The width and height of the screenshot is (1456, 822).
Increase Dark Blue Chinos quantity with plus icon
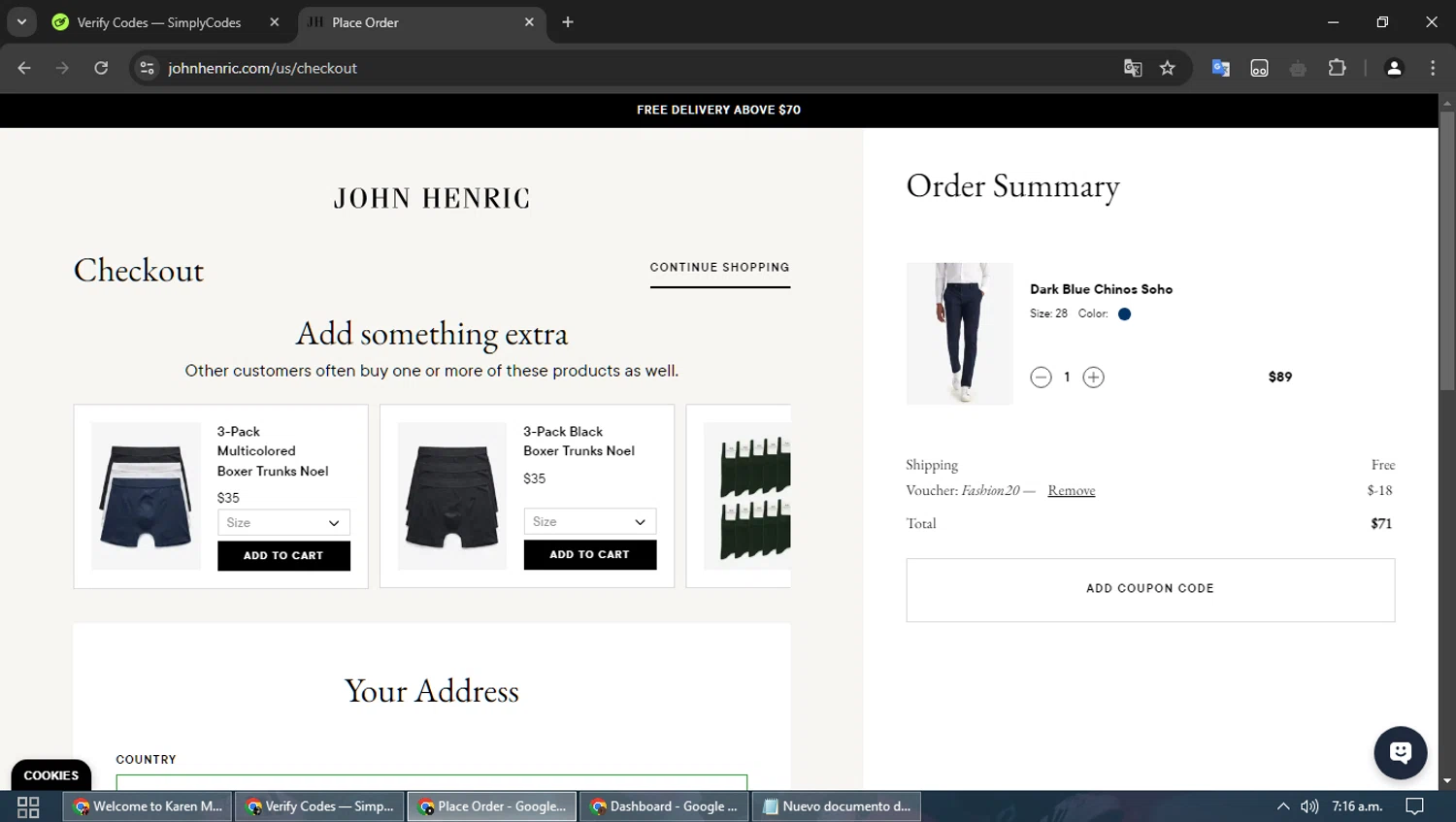1093,377
